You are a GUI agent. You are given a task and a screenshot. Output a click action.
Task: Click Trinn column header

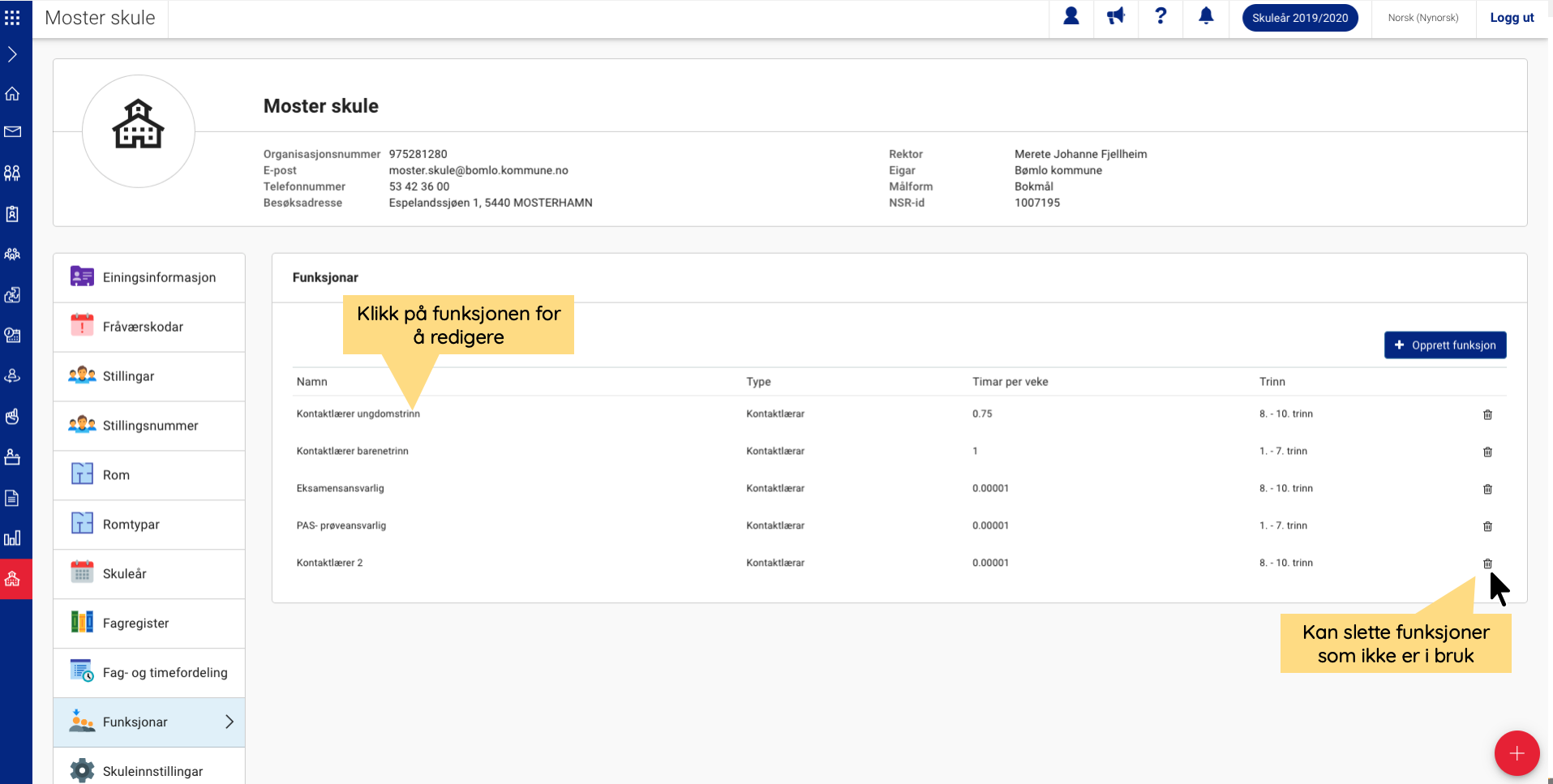click(x=1272, y=382)
